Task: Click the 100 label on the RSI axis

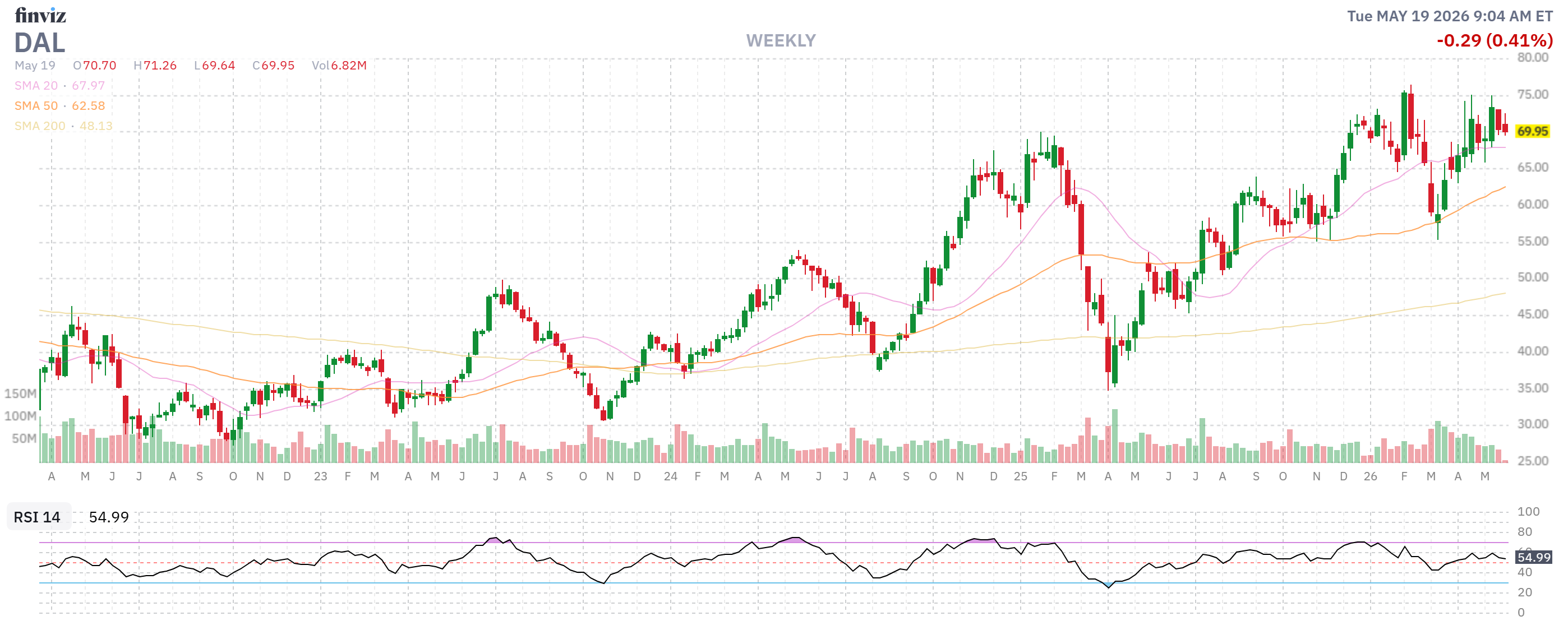Action: [1528, 512]
